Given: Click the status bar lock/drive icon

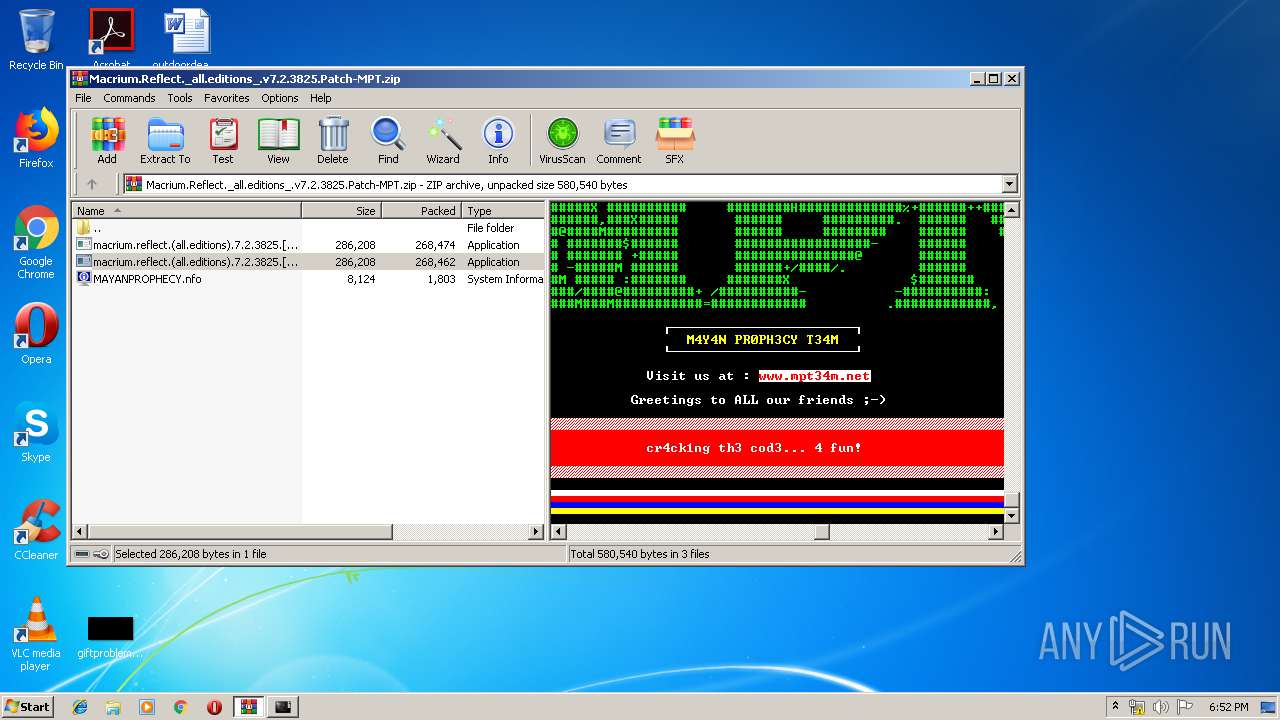Looking at the screenshot, I should tap(92, 554).
